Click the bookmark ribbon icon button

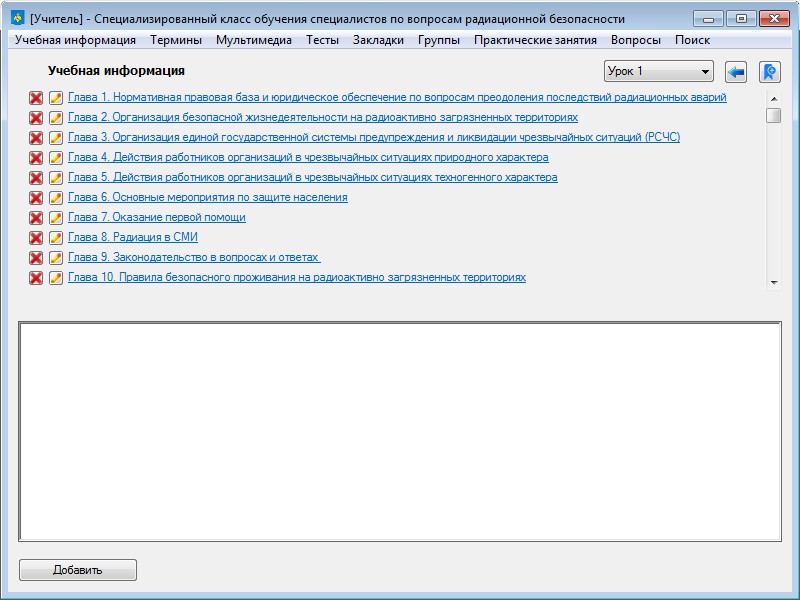tap(769, 72)
